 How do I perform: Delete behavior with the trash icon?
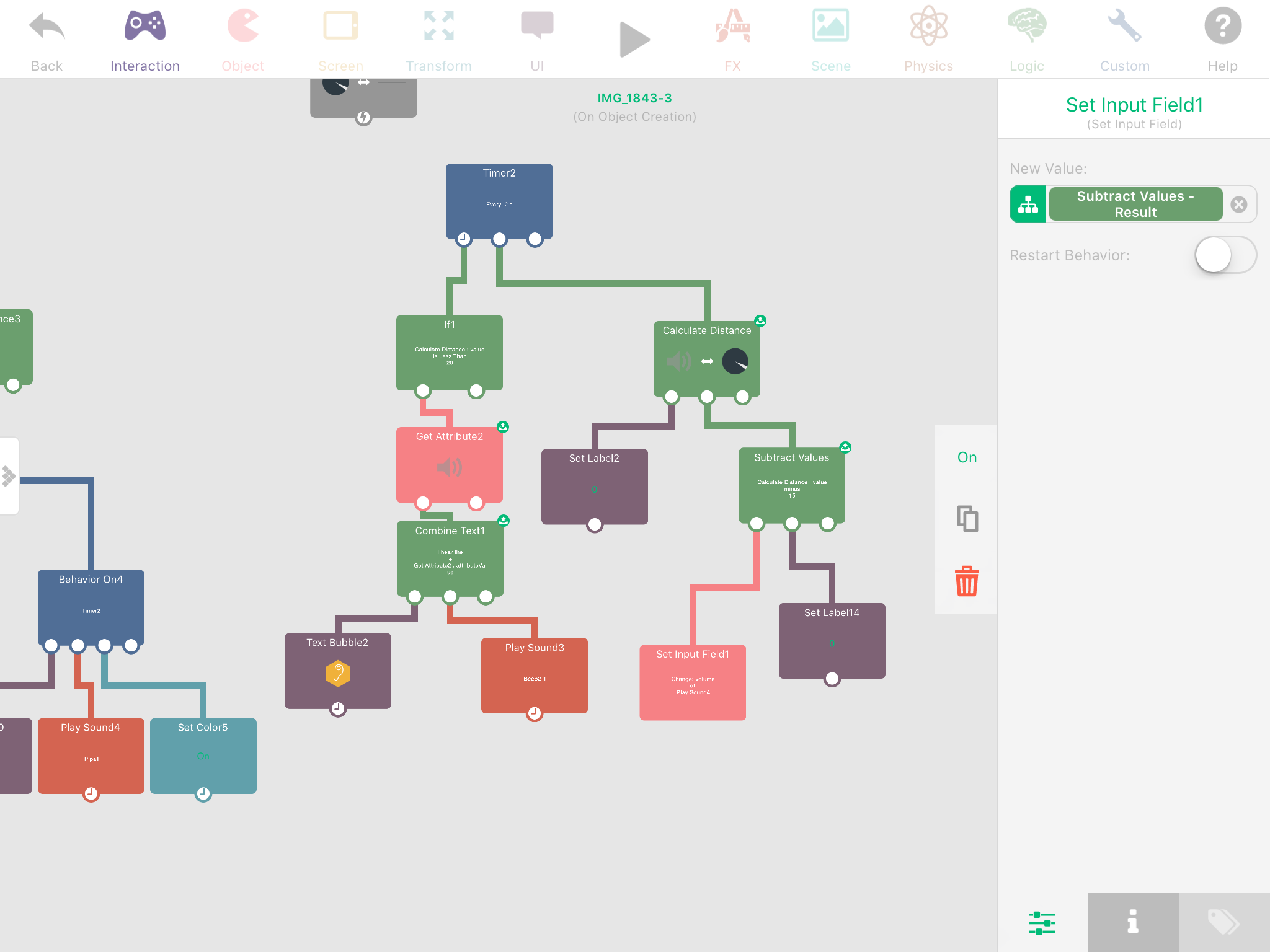(x=966, y=581)
